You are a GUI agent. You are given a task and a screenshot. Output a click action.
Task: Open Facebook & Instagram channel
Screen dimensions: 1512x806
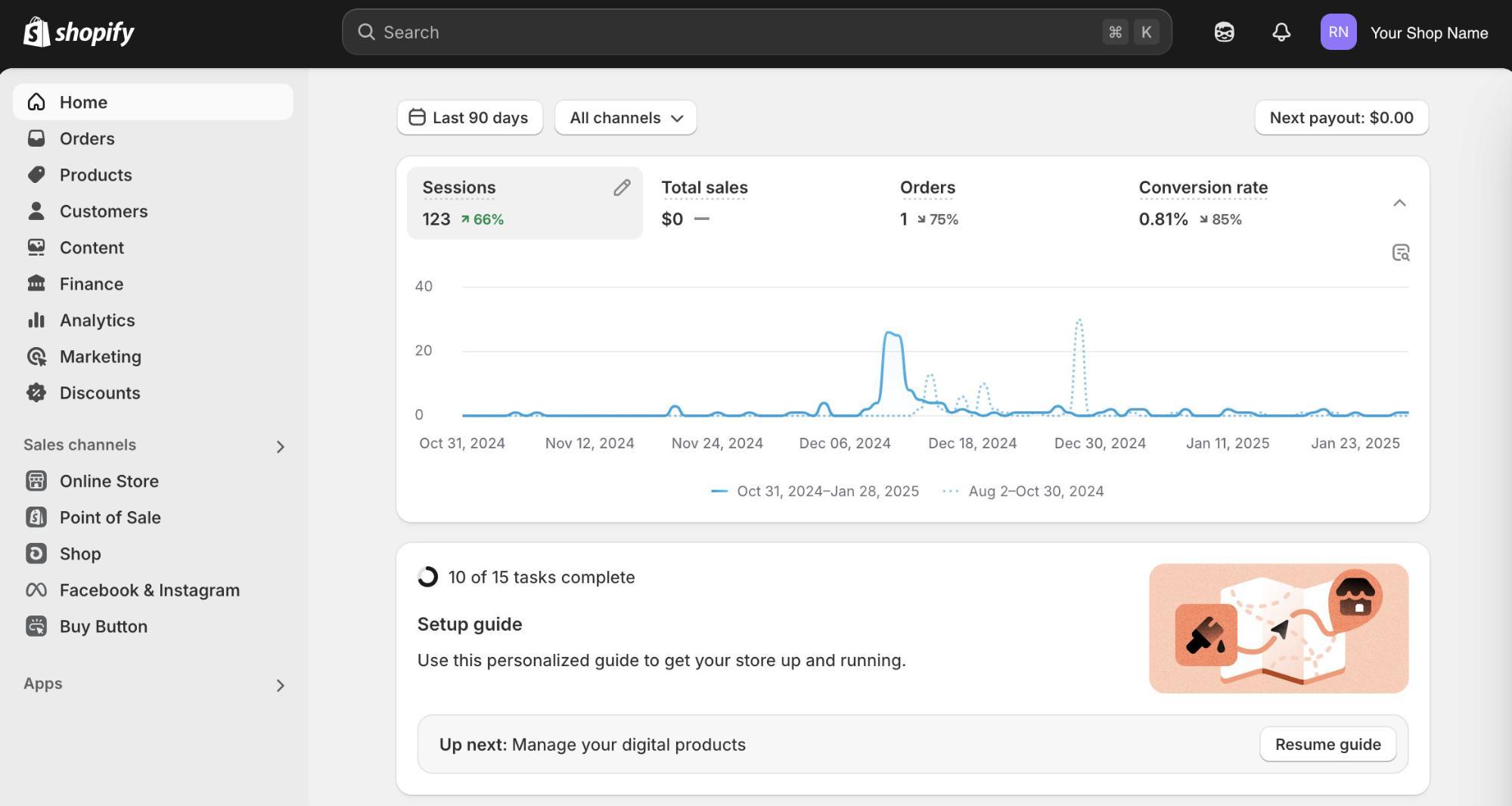coord(153,590)
